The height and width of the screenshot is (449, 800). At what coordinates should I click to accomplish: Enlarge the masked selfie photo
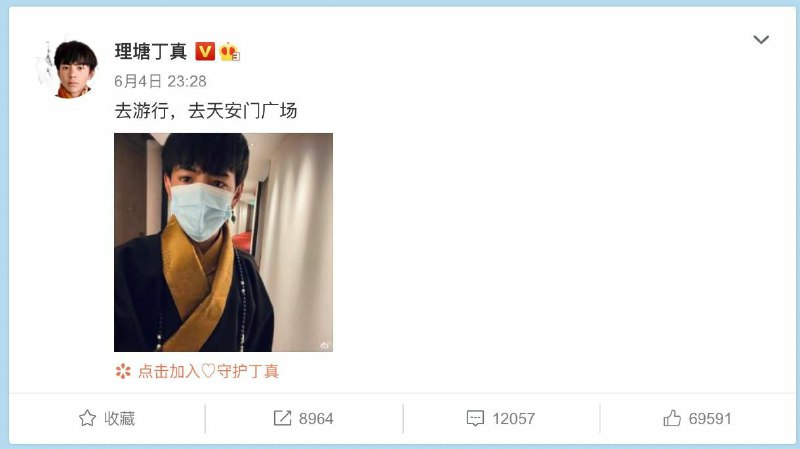(223, 242)
